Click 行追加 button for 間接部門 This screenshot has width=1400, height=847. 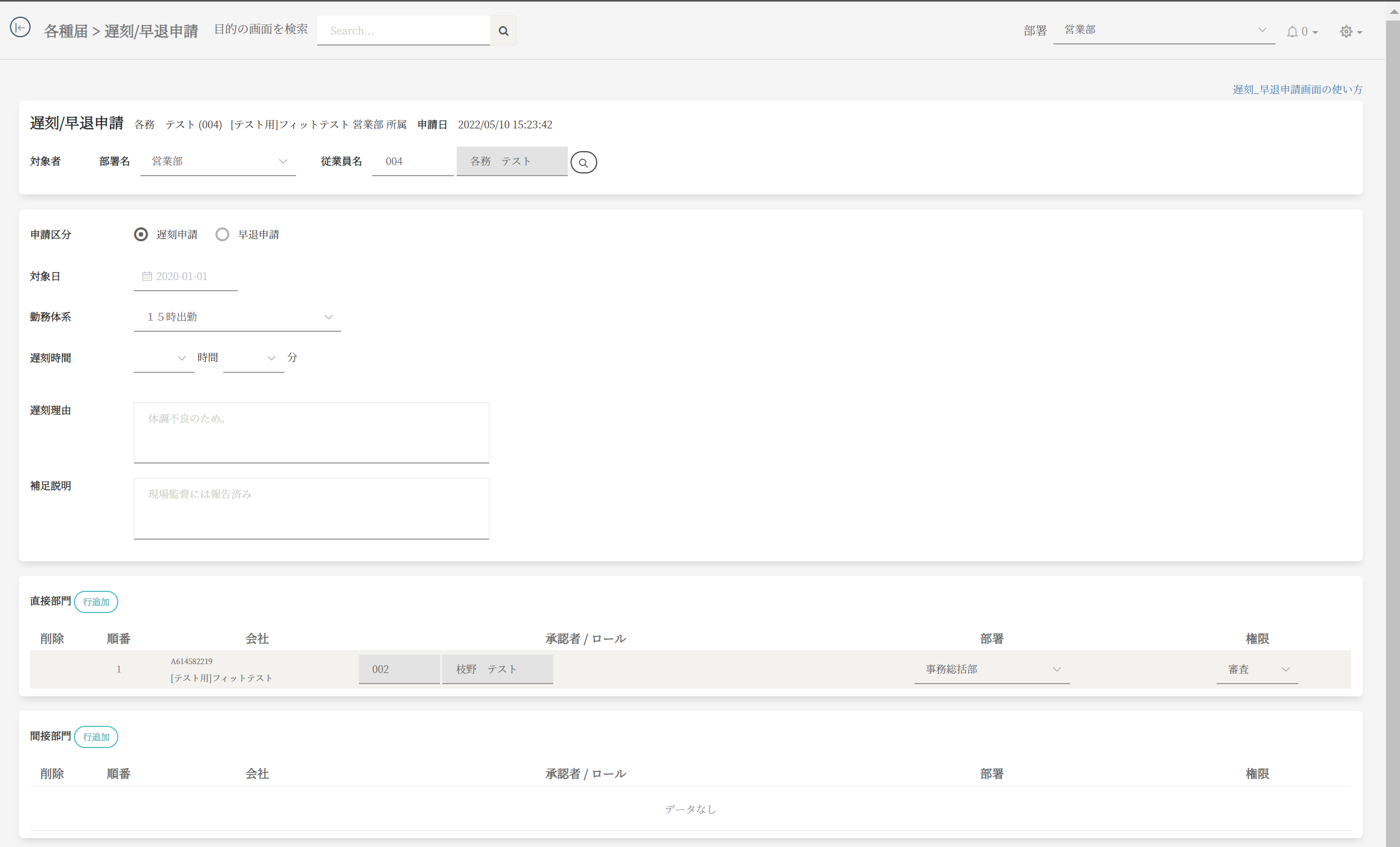point(96,737)
